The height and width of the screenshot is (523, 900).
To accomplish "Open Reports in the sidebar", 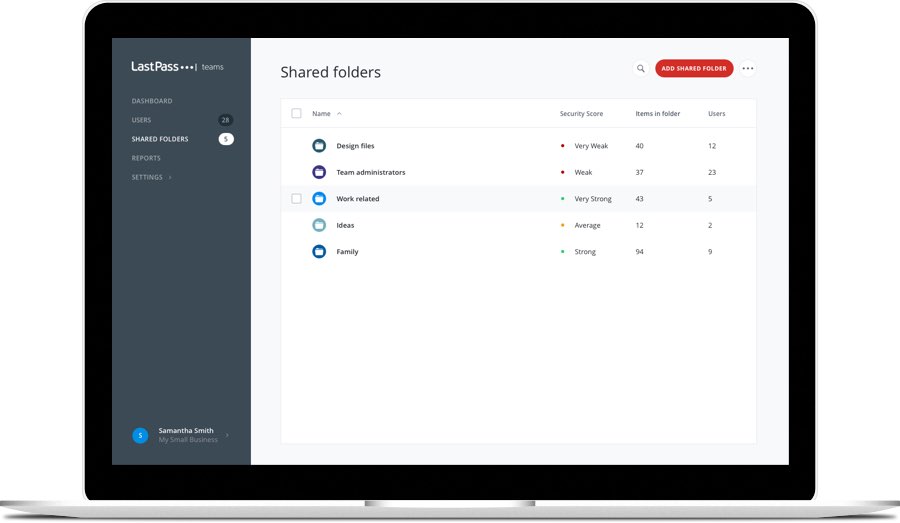I will (146, 158).
